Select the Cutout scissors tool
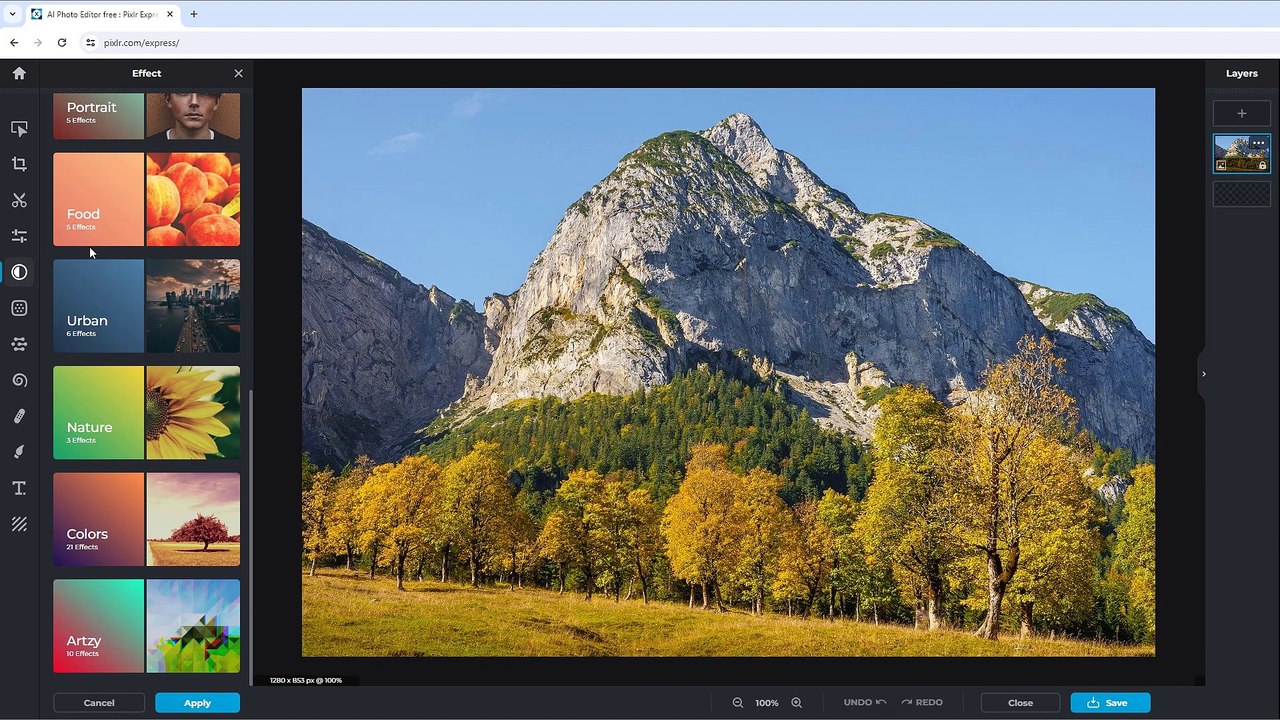Viewport: 1280px width, 720px height. 19,200
